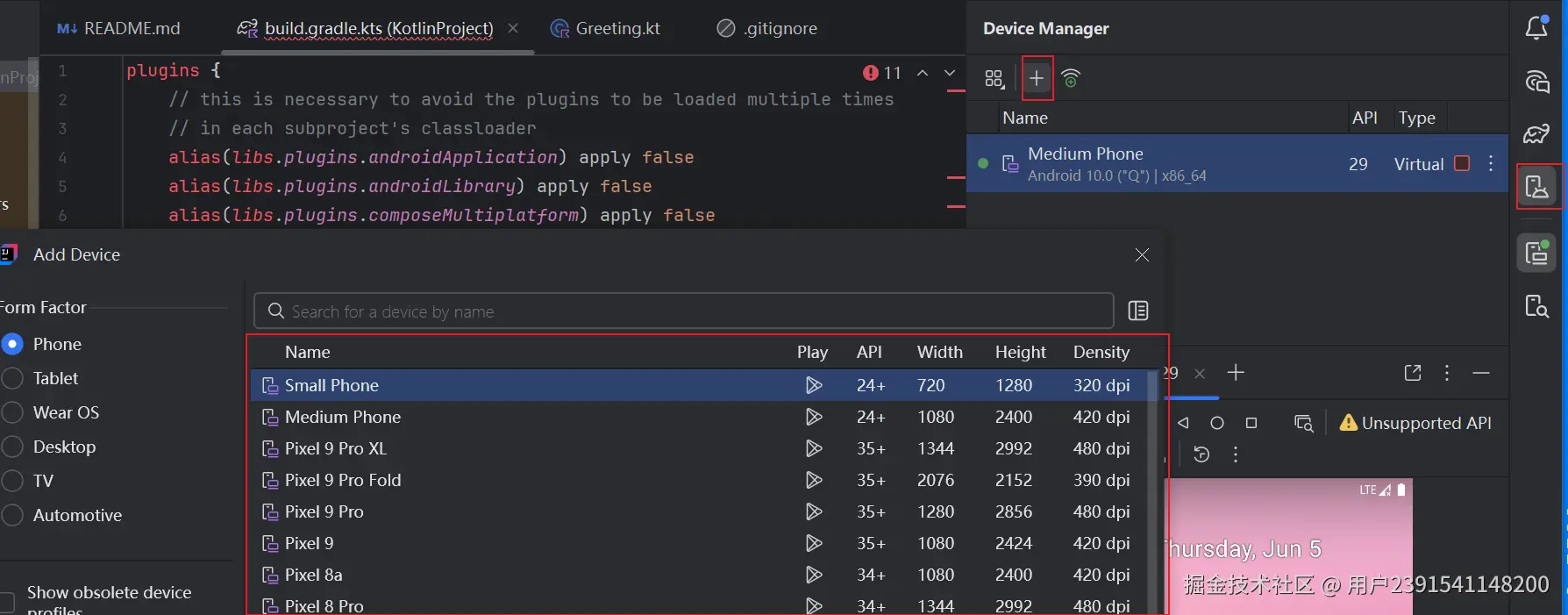The image size is (1568, 615).
Task: Select the Pixel 9 Pro Fold row
Action: coord(343,480)
